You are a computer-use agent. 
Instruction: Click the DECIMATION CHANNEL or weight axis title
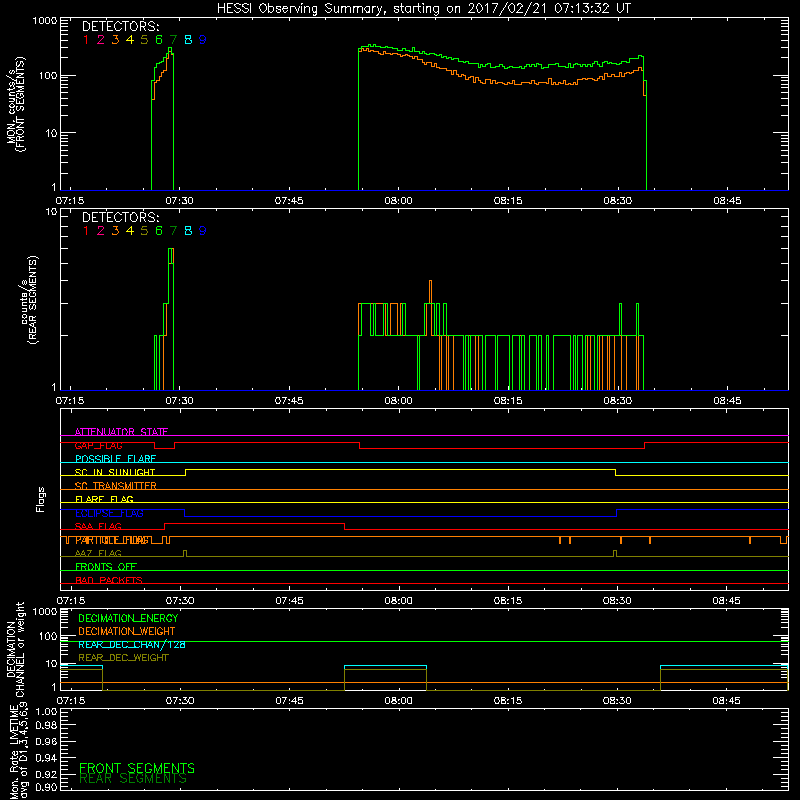click(16, 649)
